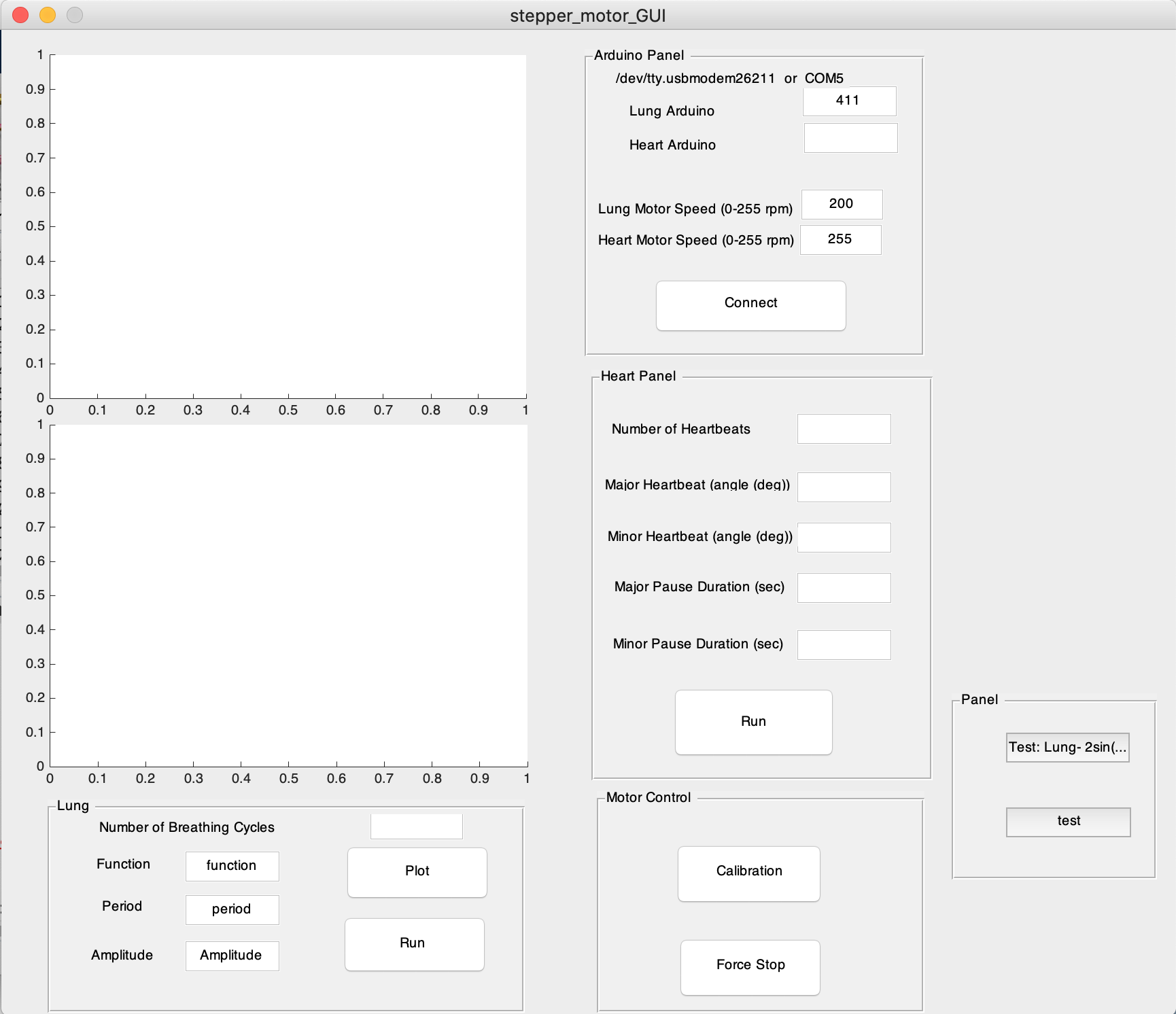Click the Major Heartbeat angle field
1176x1014 pixels.
(844, 487)
